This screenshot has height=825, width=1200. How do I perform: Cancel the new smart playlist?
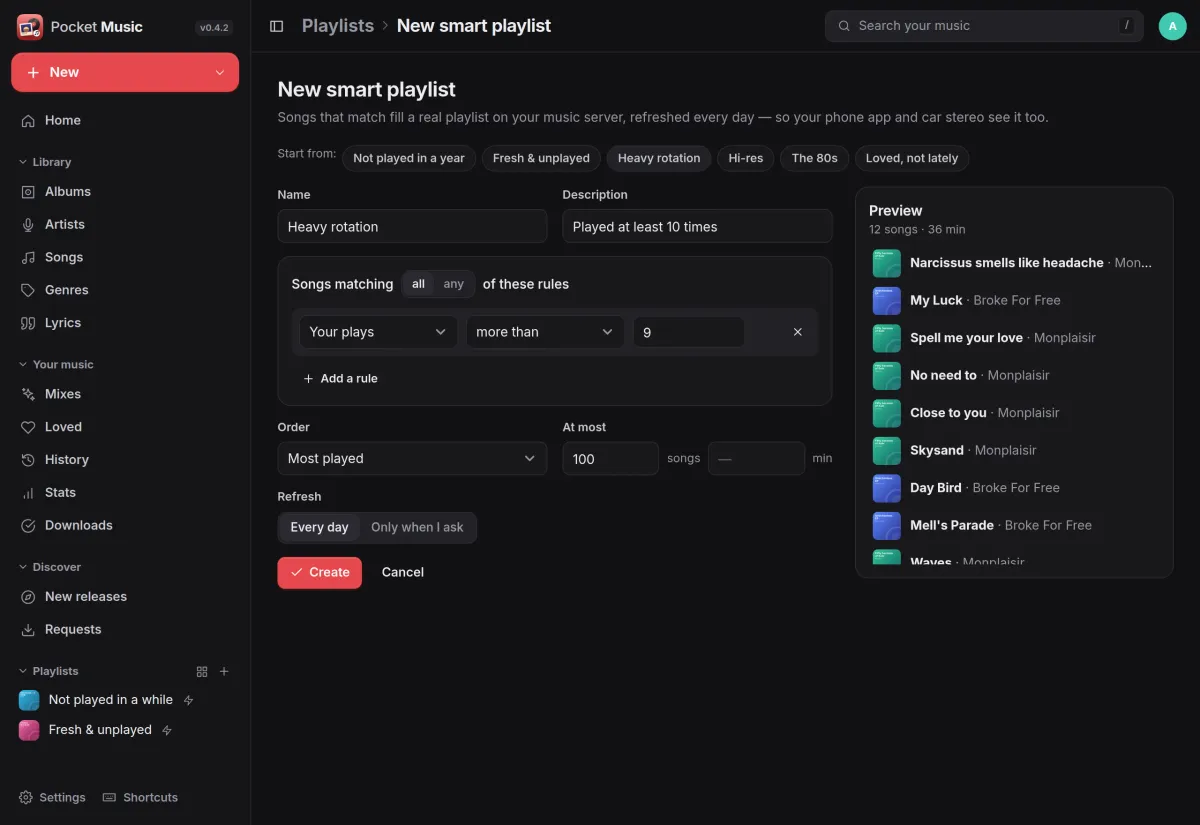point(403,573)
